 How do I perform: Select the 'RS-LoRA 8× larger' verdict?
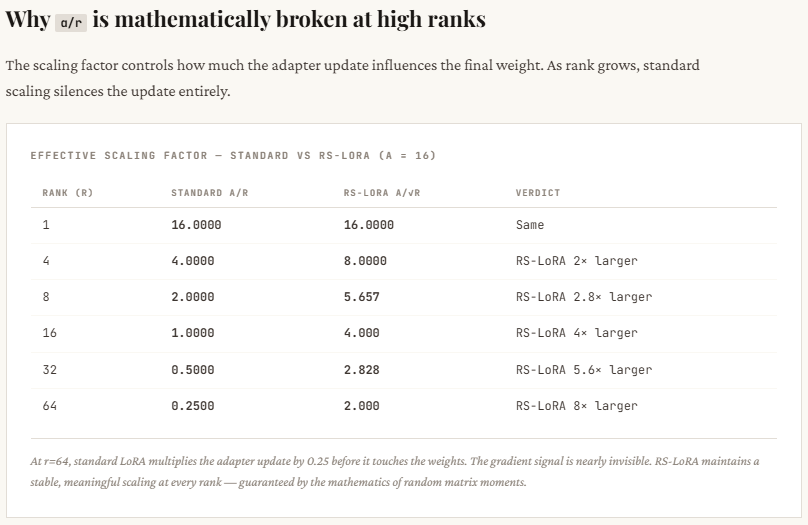[577, 406]
